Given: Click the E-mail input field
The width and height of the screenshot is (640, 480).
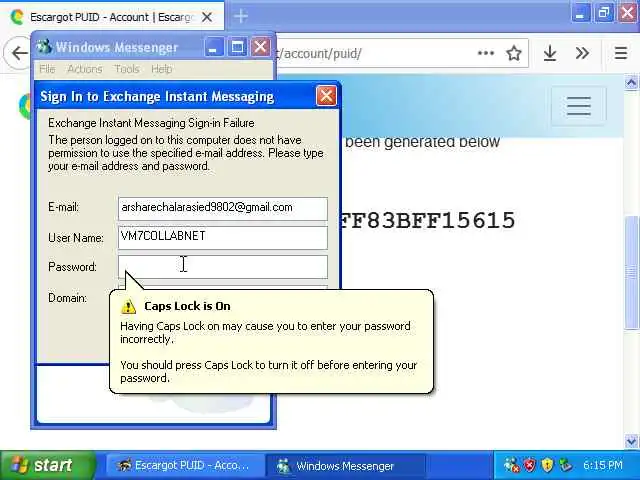Looking at the screenshot, I should pos(223,209).
